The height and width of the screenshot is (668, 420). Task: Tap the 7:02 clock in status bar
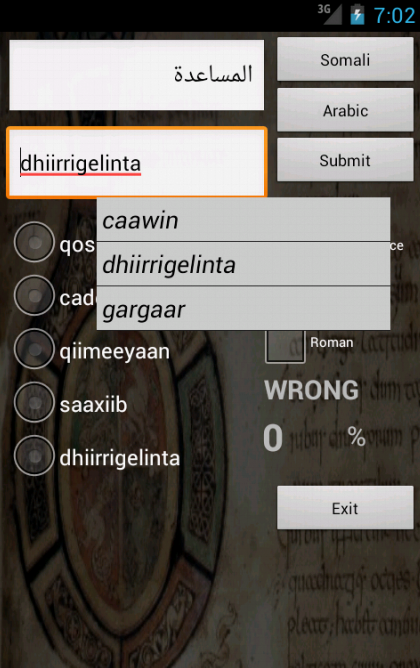click(394, 16)
